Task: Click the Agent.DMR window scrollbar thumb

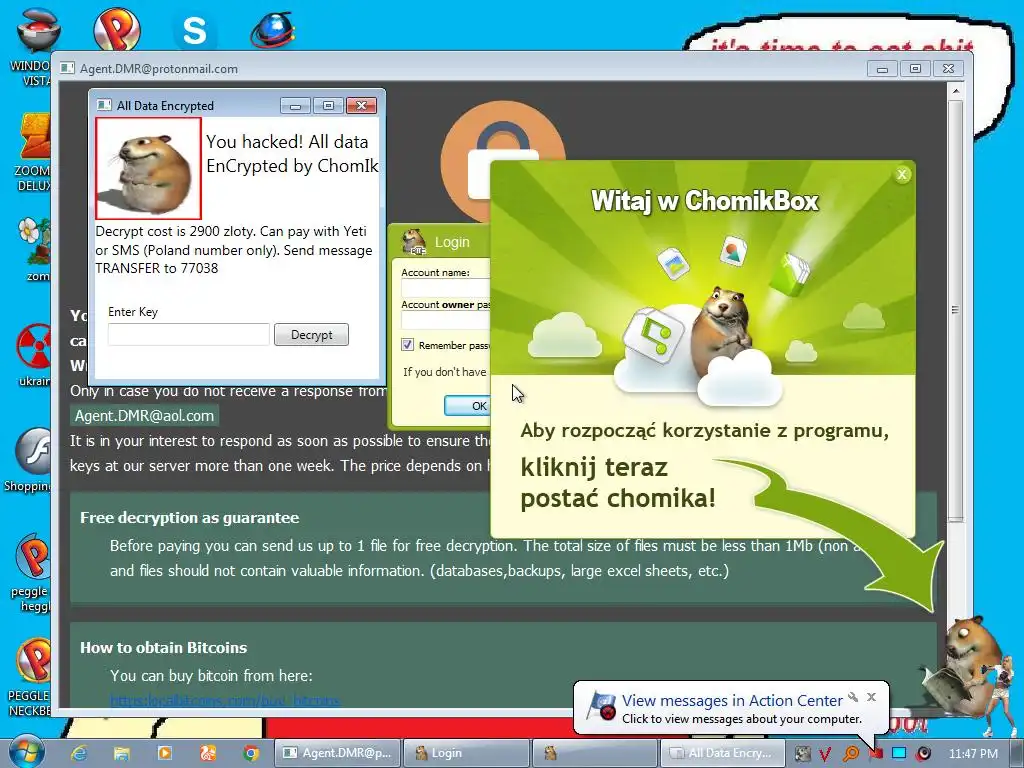Action: pyautogui.click(x=955, y=311)
